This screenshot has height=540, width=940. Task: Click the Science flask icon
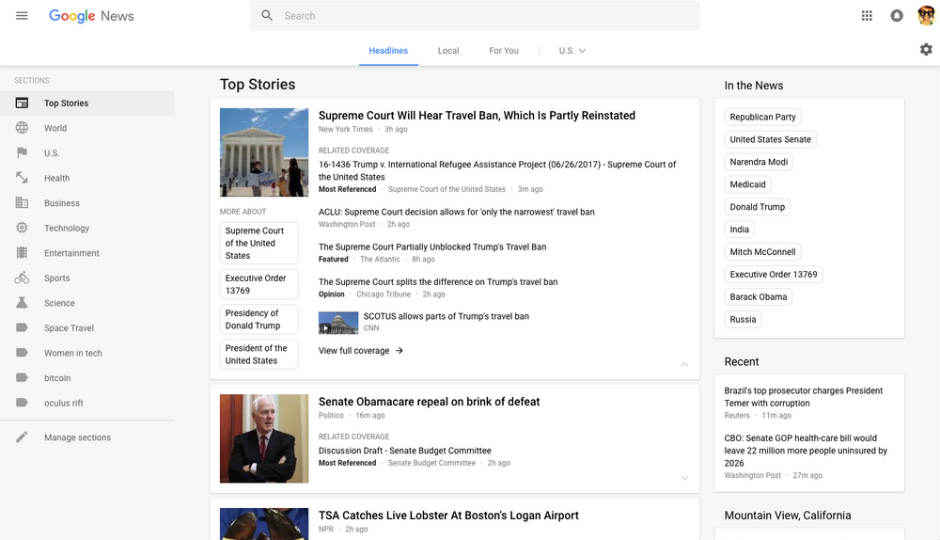point(22,303)
